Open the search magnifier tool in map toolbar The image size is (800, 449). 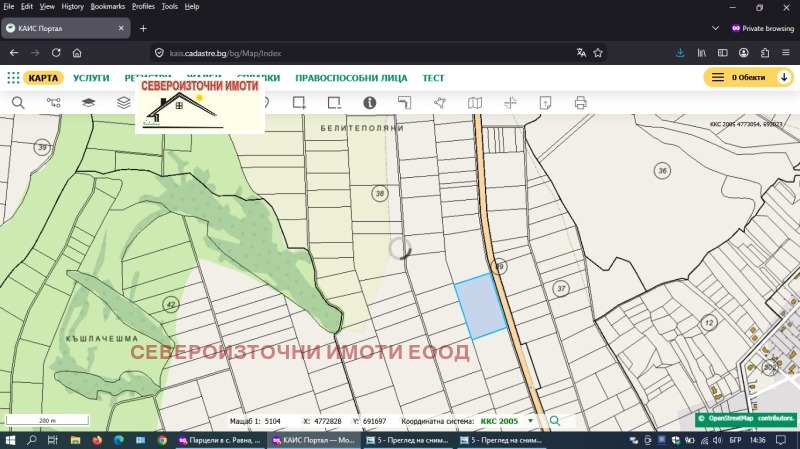pos(18,103)
